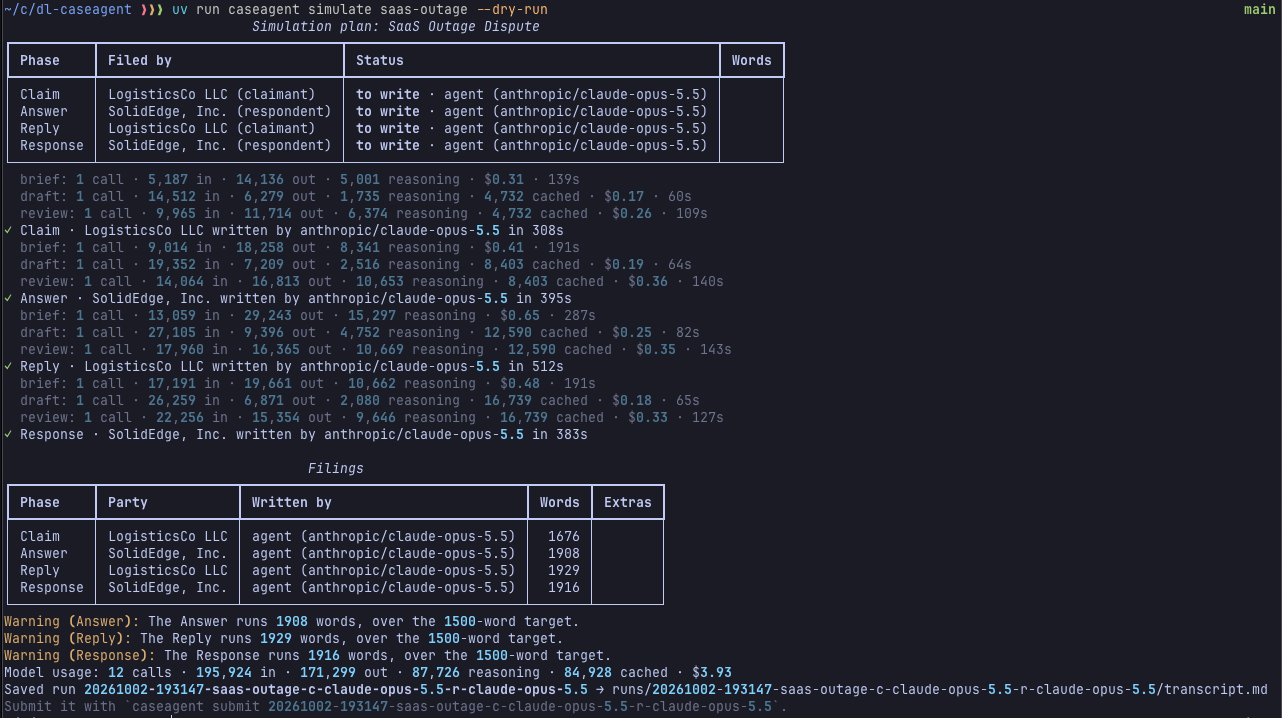The image size is (1282, 718).
Task: Click the 'Extras' column header
Action: (628, 502)
